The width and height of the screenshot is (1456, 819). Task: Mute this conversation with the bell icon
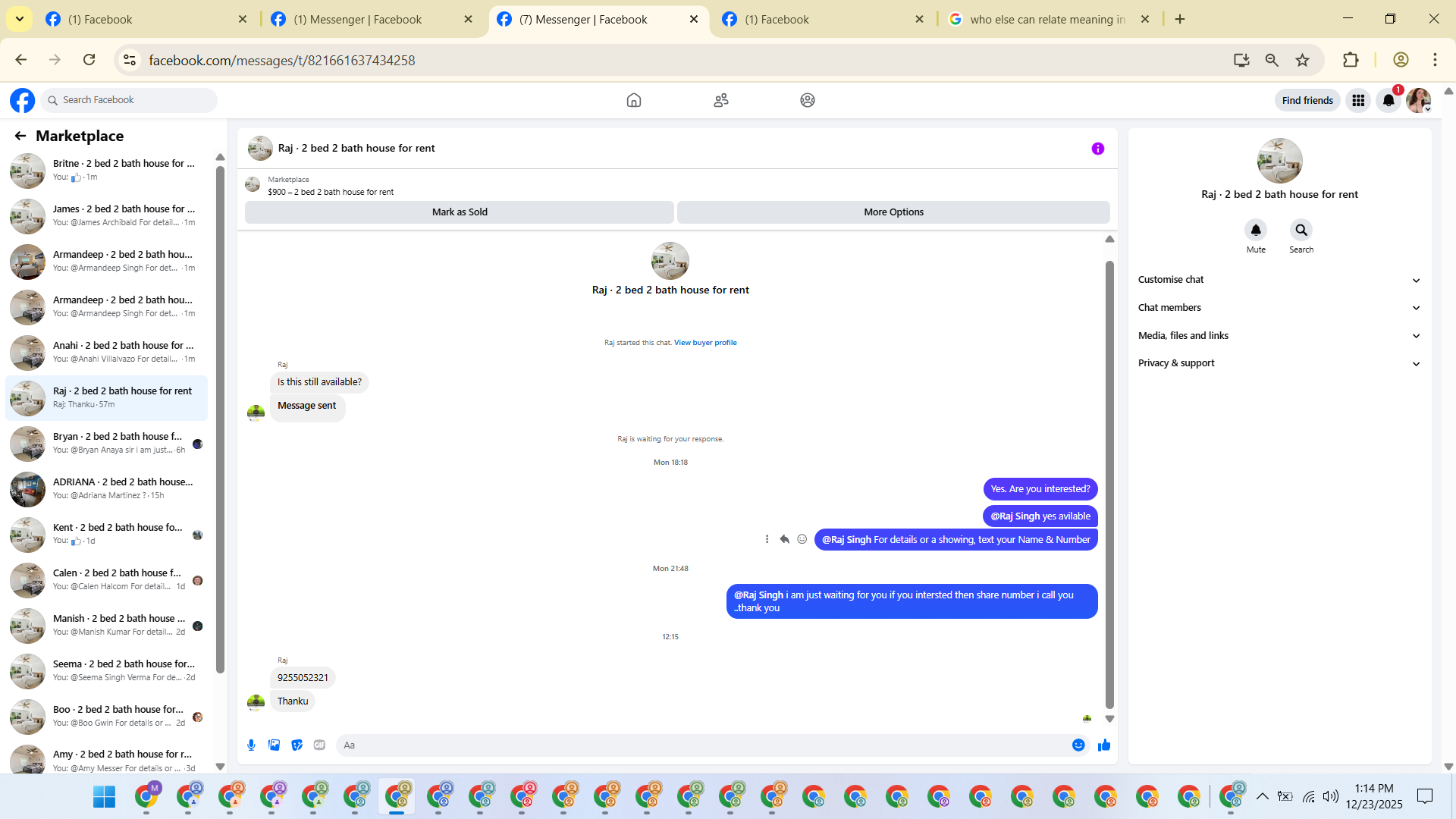point(1256,230)
